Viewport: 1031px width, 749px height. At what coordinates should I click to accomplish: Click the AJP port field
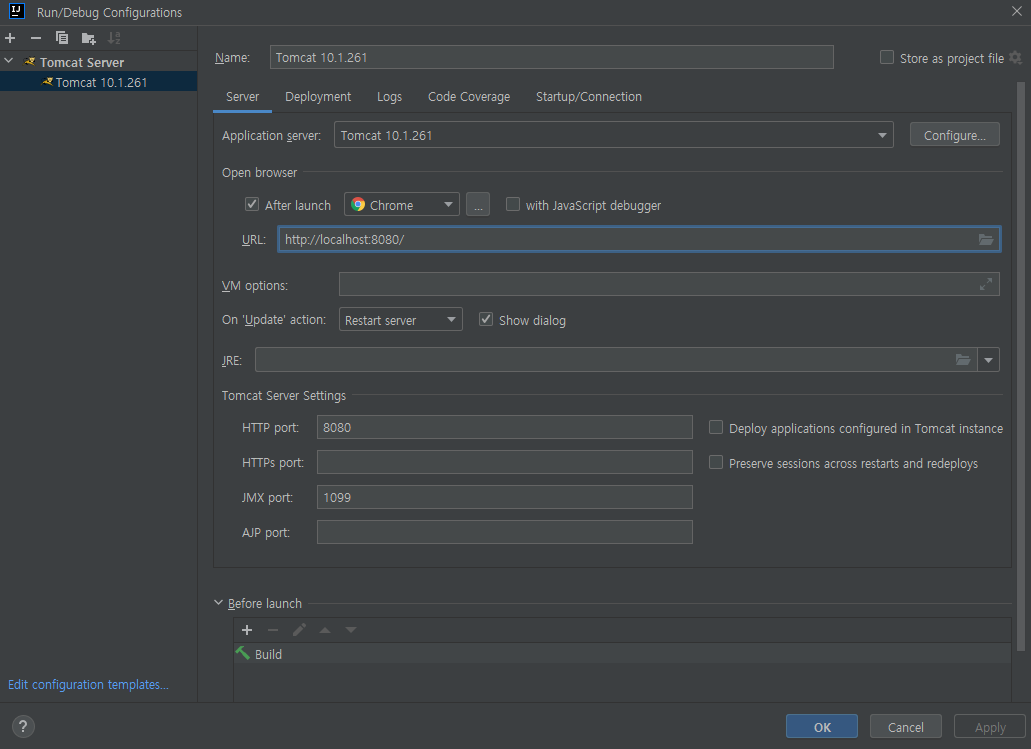(504, 532)
